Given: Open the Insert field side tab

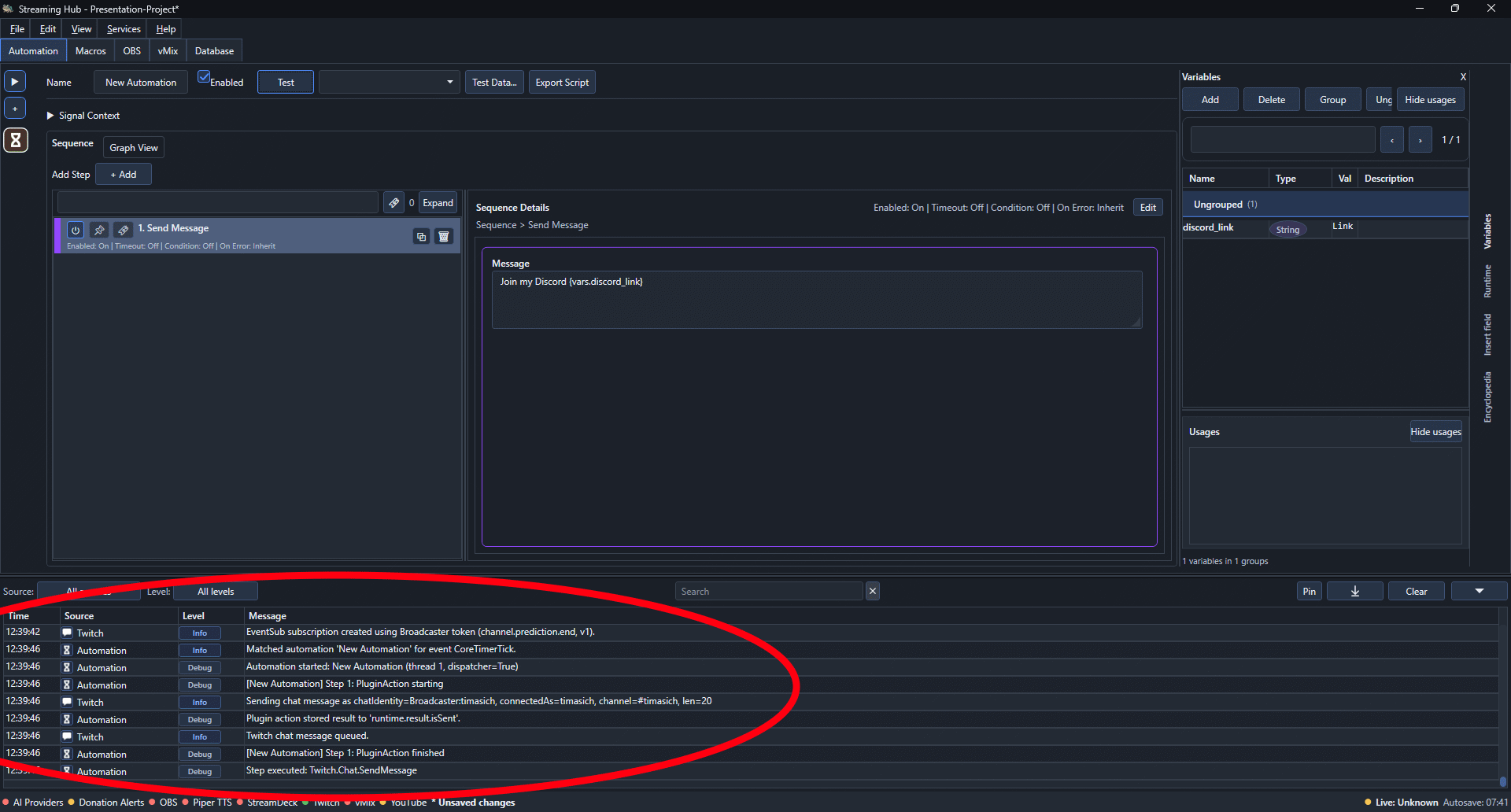Looking at the screenshot, I should click(x=1487, y=334).
